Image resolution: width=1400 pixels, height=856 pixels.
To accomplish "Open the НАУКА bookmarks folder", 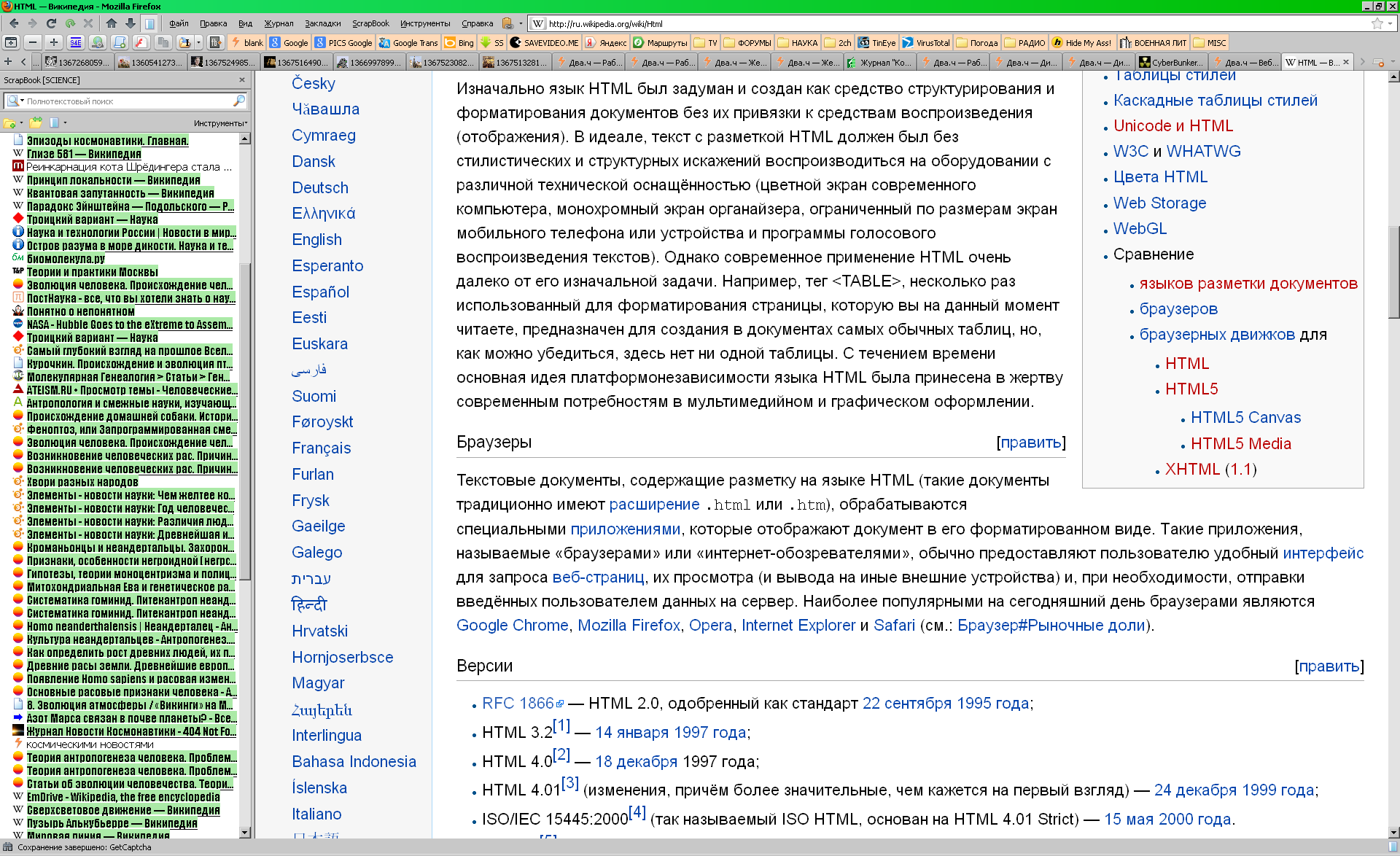I will pyautogui.click(x=797, y=42).
